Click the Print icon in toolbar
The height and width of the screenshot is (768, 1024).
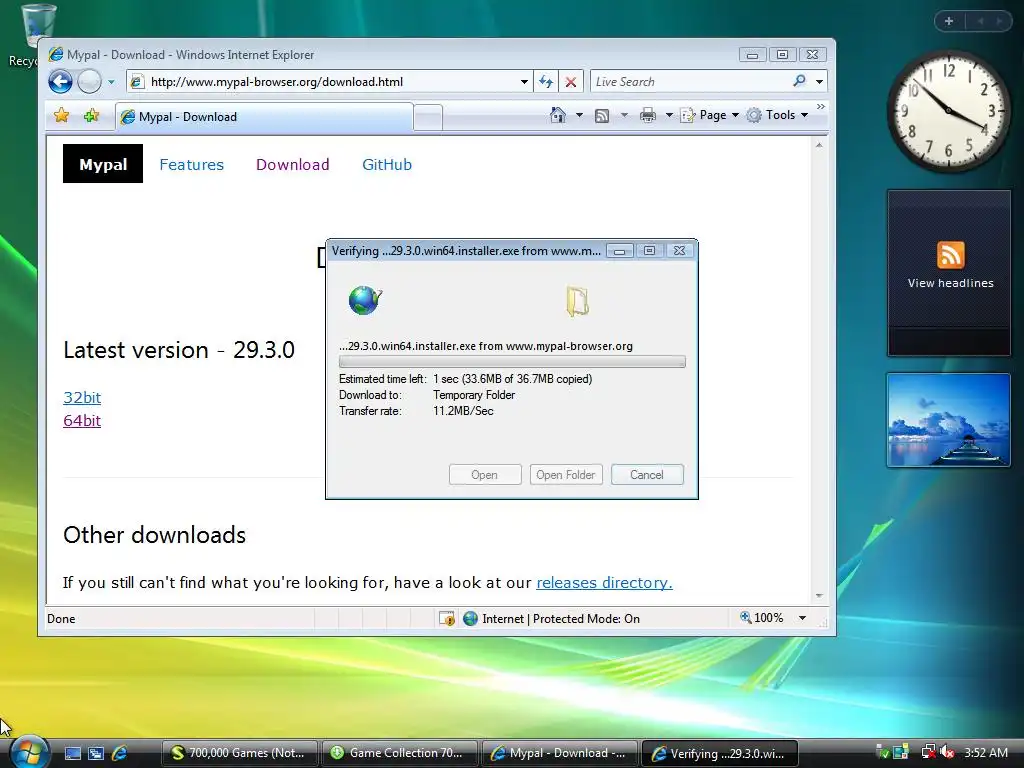tap(647, 116)
